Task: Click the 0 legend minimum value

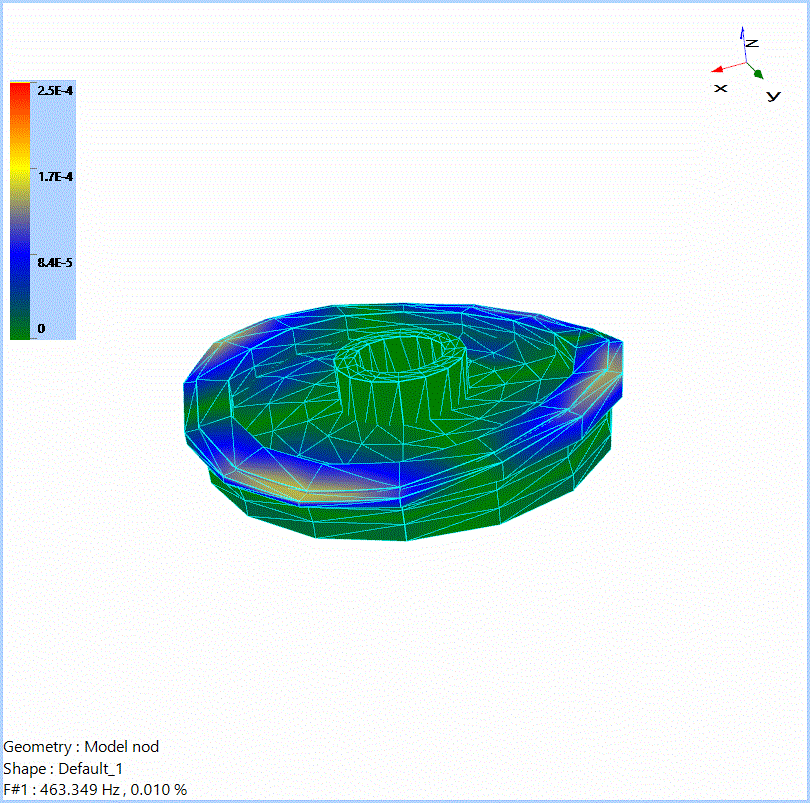Action: (x=41, y=329)
